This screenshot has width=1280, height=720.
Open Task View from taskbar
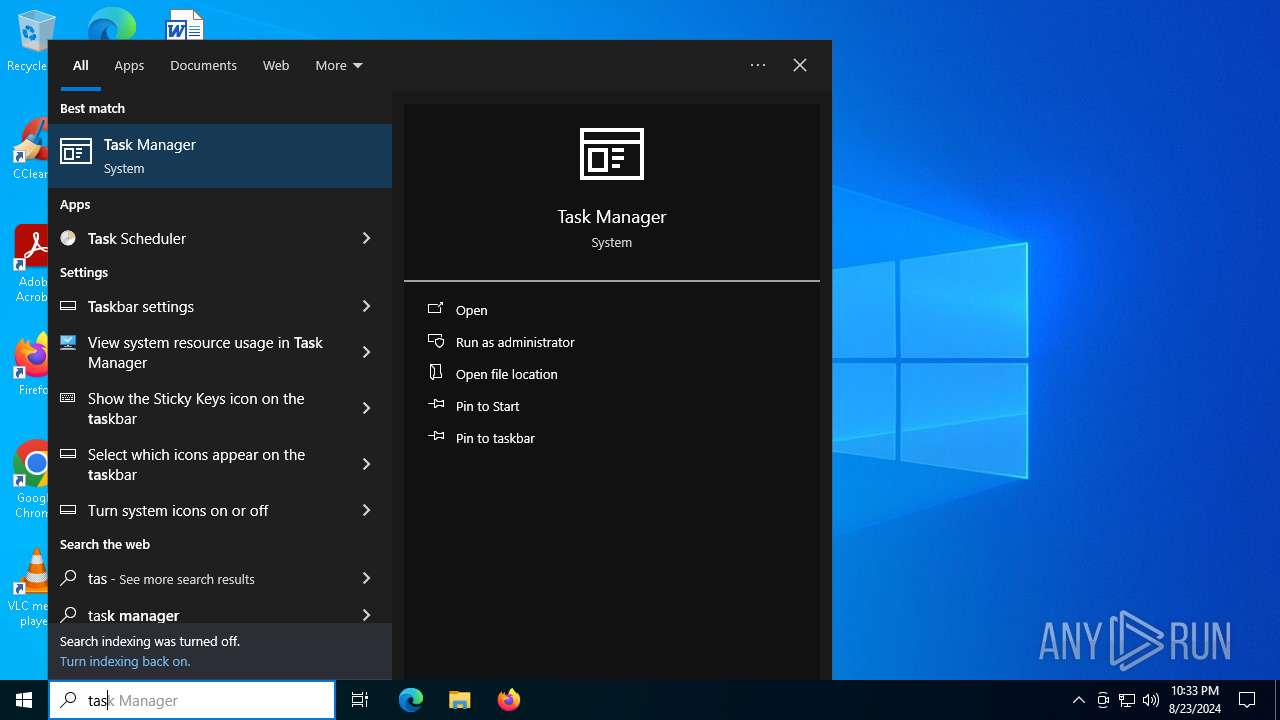360,700
